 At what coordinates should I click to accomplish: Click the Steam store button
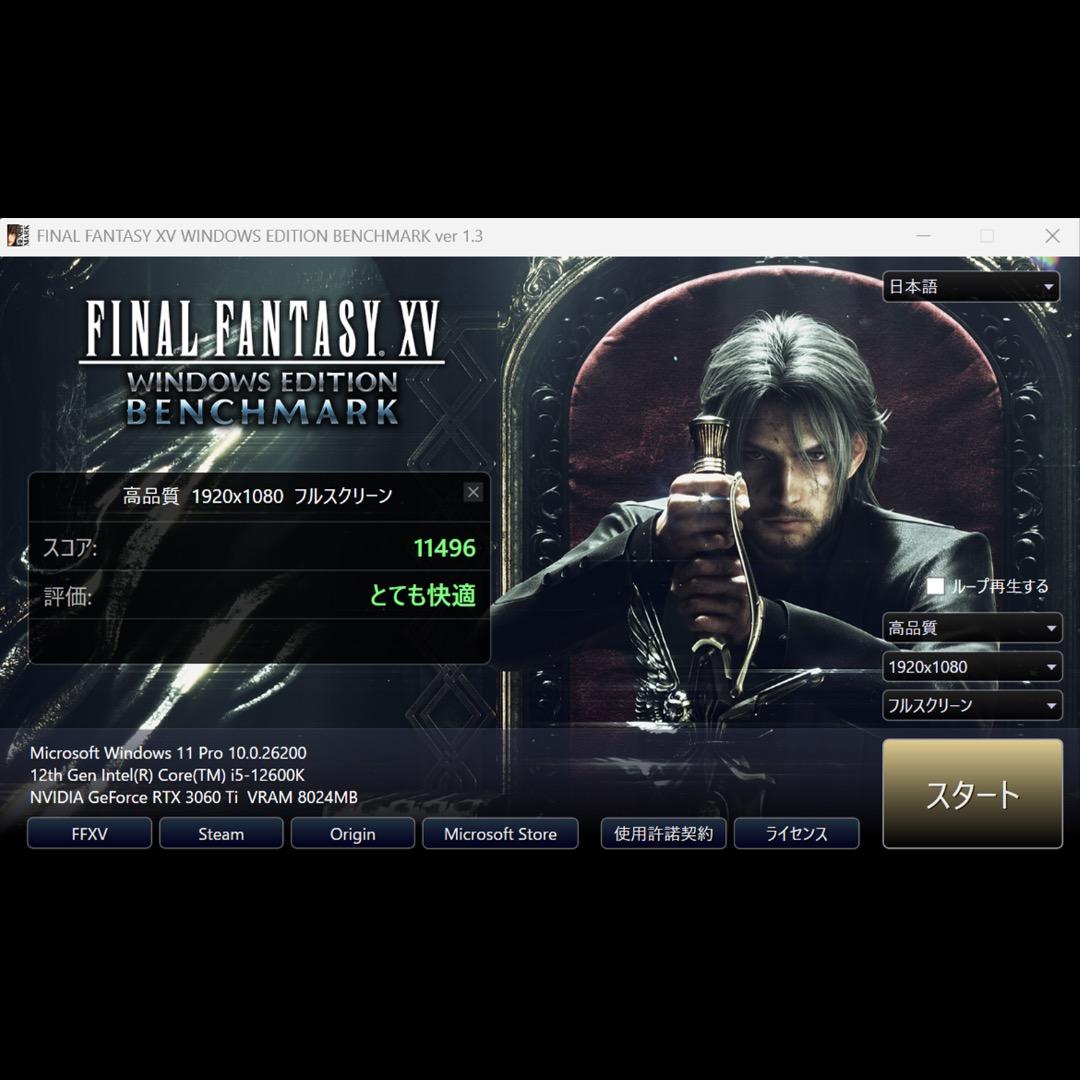221,834
